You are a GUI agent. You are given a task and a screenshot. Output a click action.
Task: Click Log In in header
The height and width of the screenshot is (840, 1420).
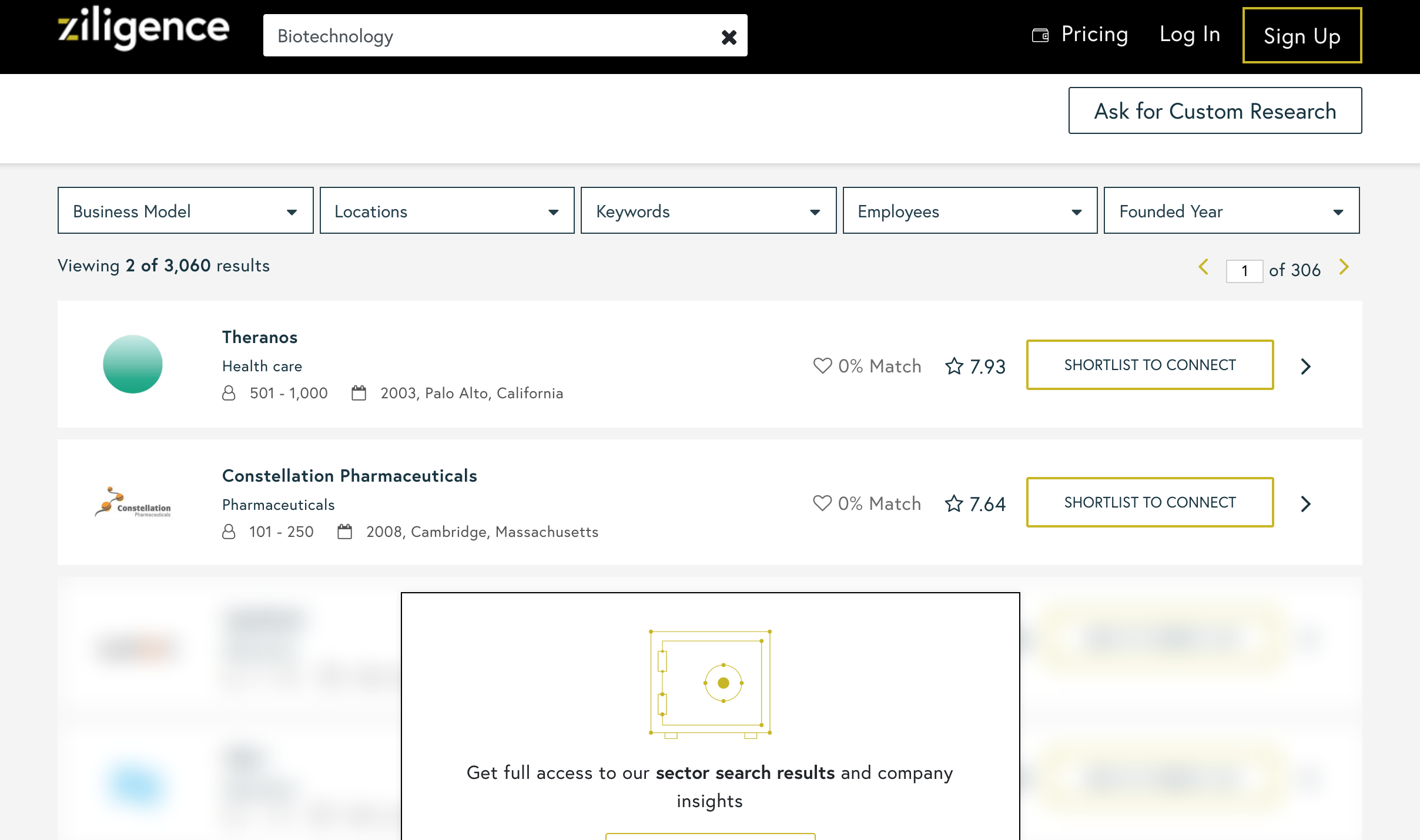(x=1190, y=35)
